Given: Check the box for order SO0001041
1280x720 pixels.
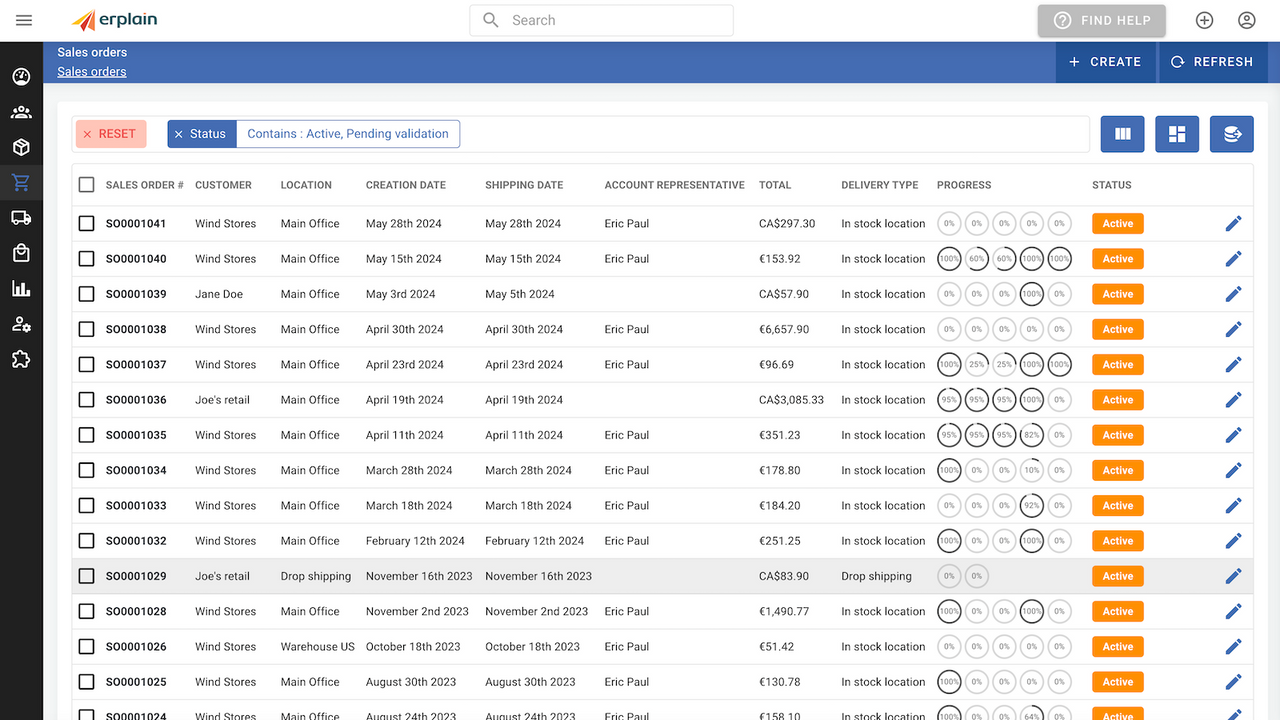Looking at the screenshot, I should pyautogui.click(x=87, y=224).
